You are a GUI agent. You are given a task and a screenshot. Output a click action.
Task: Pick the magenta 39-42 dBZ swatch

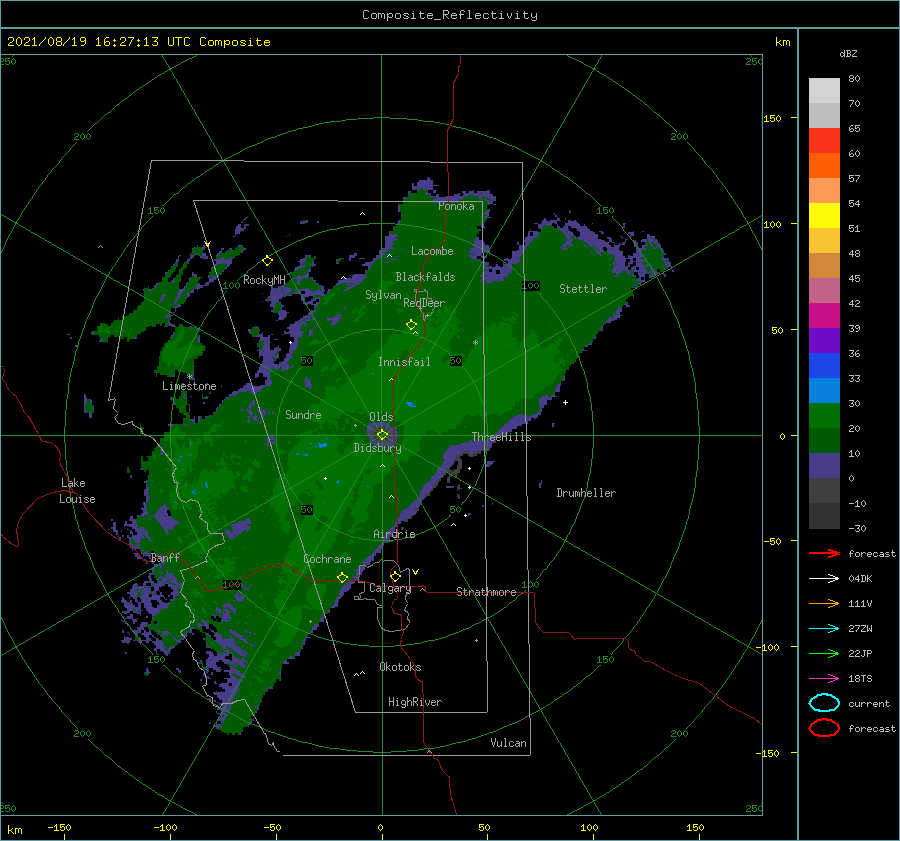coord(824,315)
